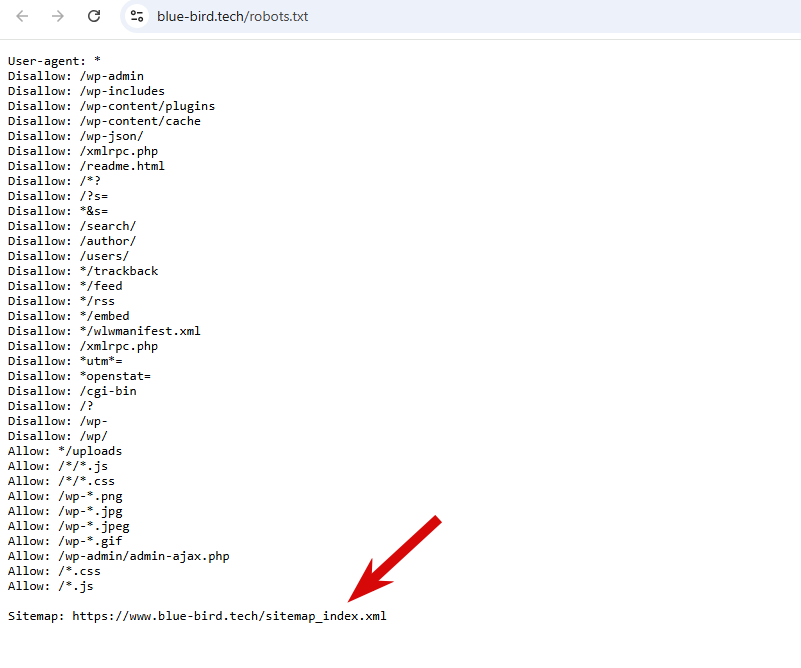Image resolution: width=801 pixels, height=668 pixels.
Task: Click the 'Allow: /wp-admin/admin-ajax.php' line
Action: [119, 557]
